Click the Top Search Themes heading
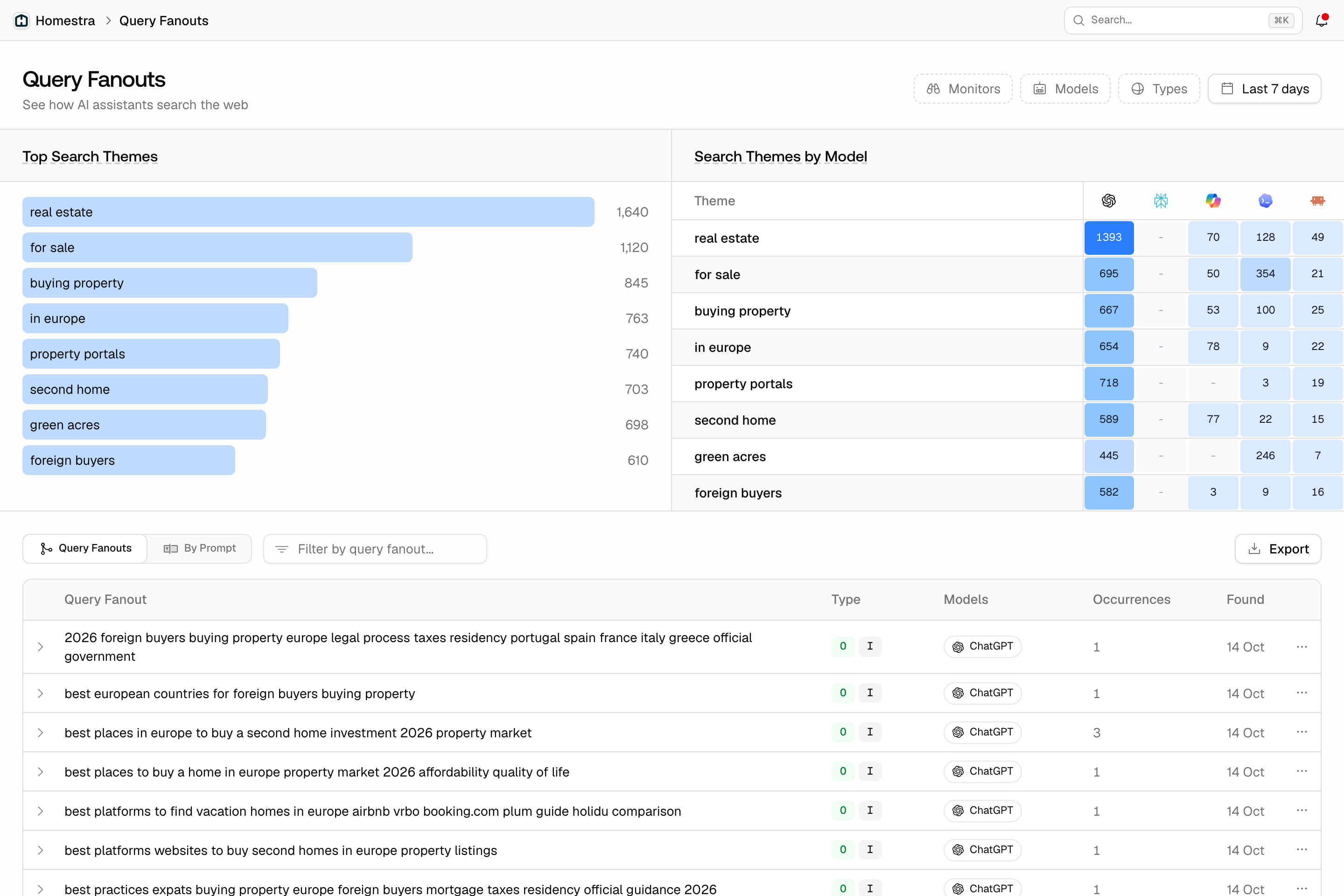This screenshot has width=1344, height=896. [90, 157]
